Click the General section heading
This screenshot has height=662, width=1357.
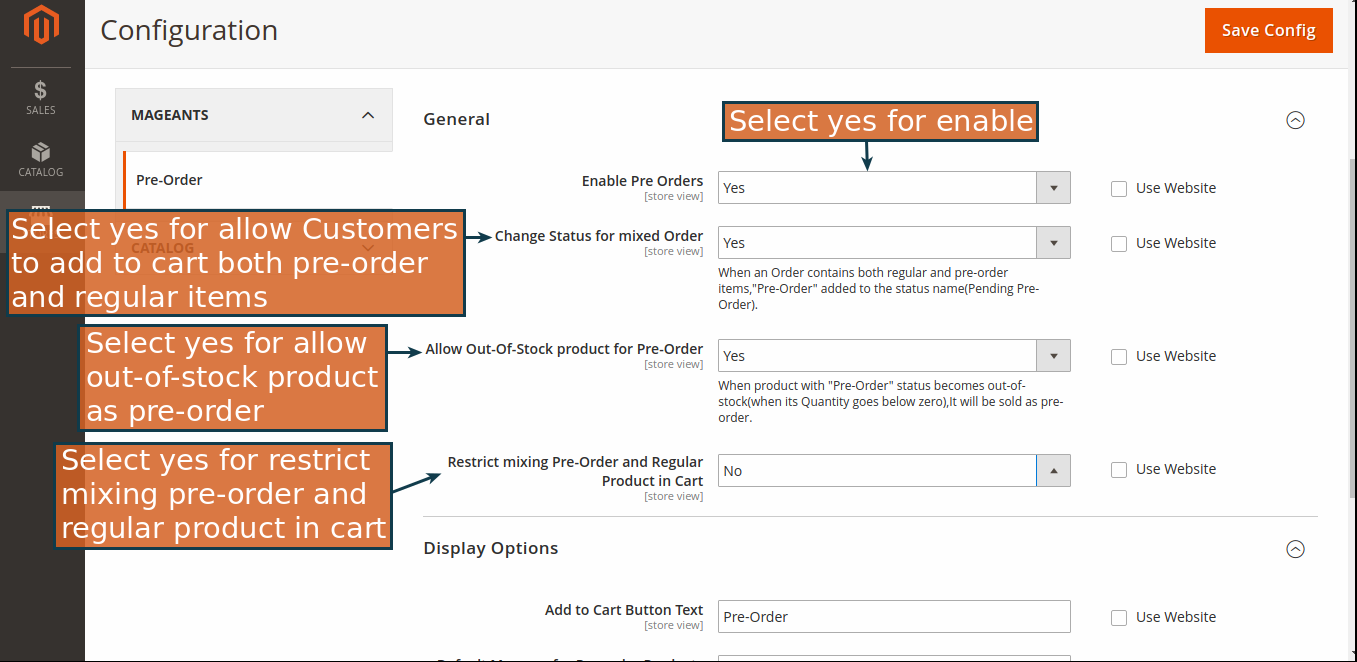point(457,119)
